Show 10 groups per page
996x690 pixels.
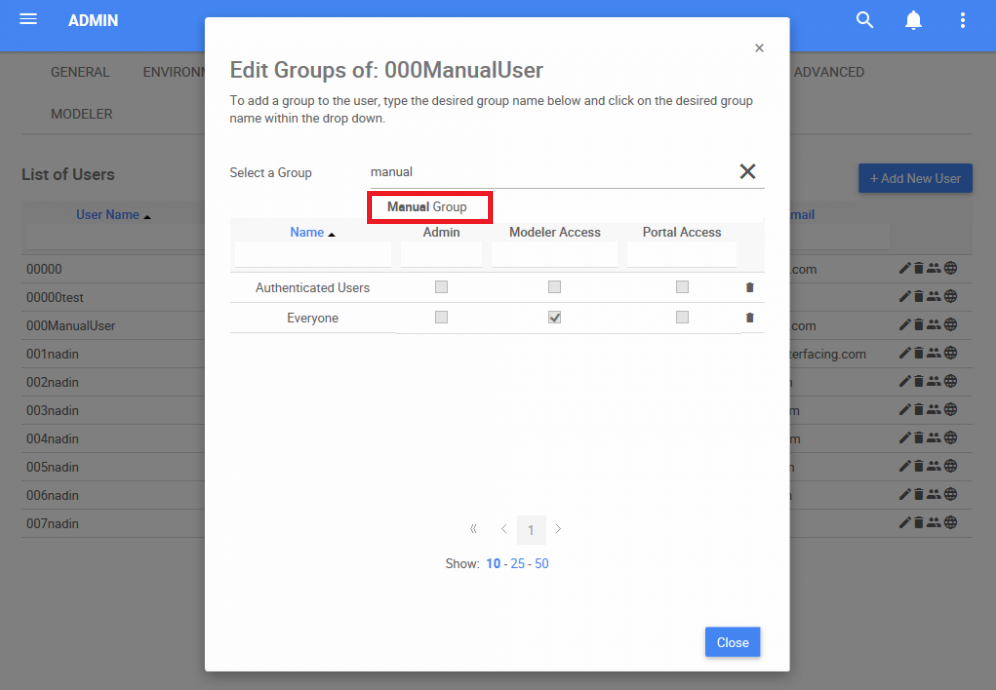pos(493,564)
